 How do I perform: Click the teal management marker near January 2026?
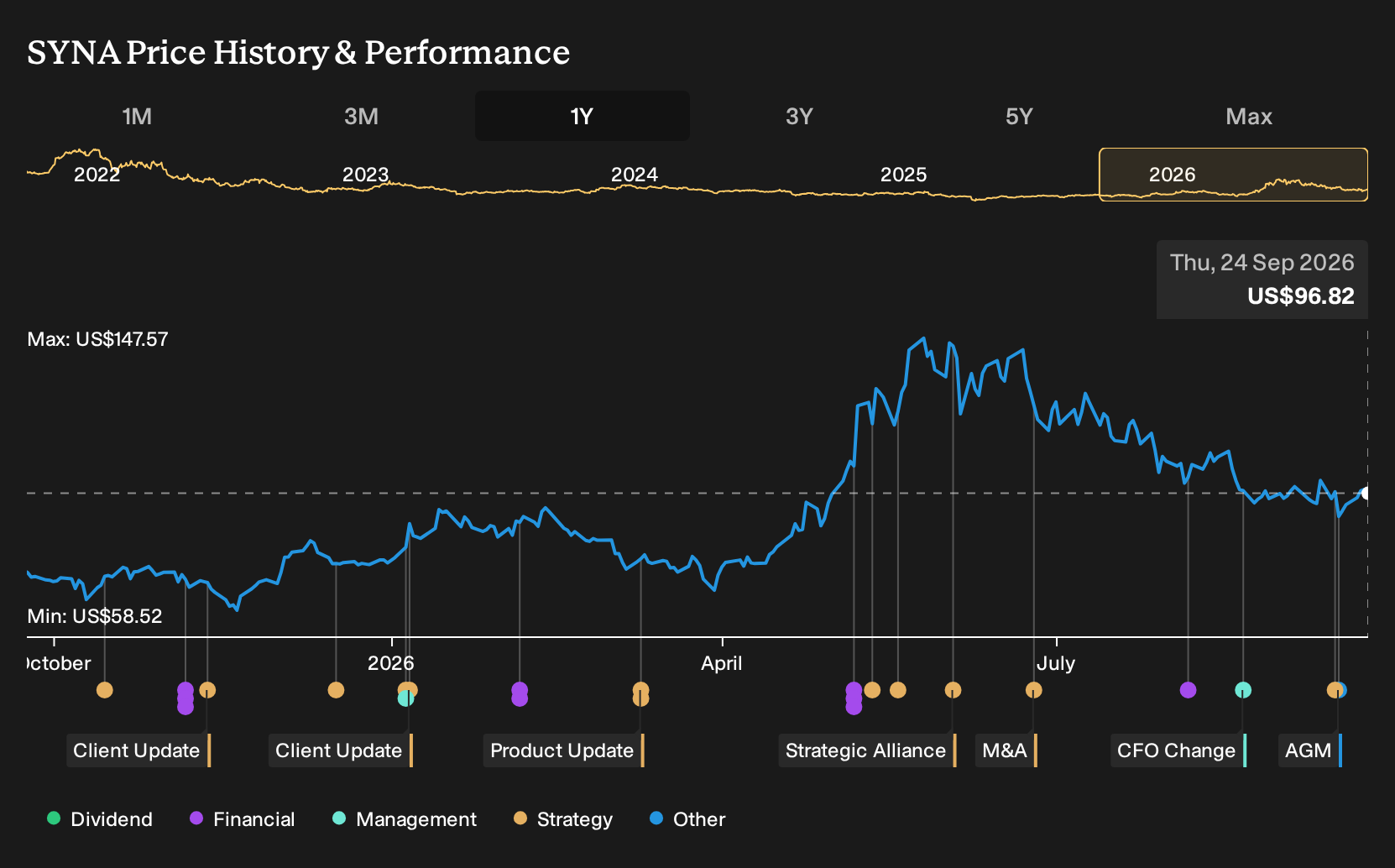tap(405, 698)
